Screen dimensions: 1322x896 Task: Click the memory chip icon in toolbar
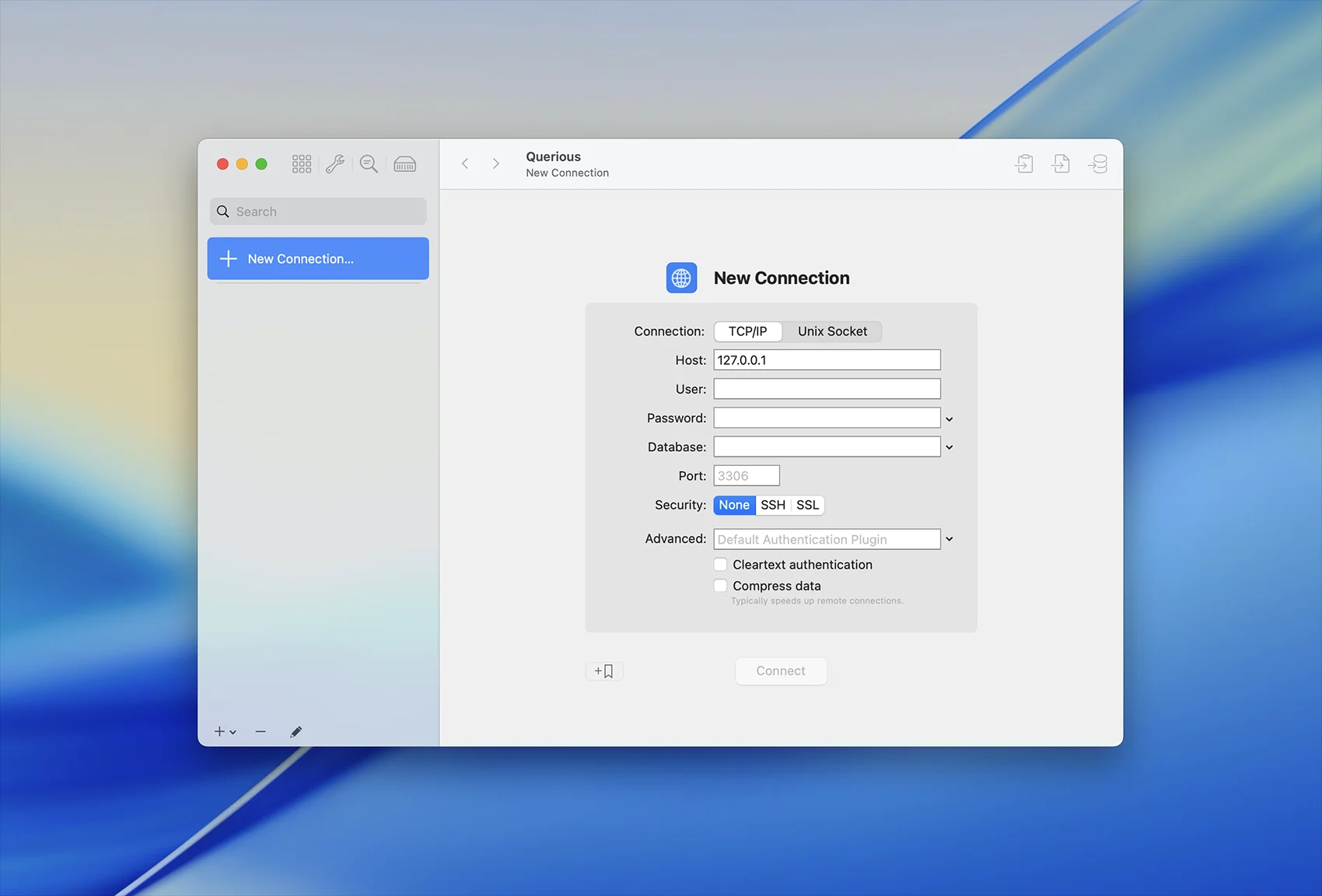[404, 164]
